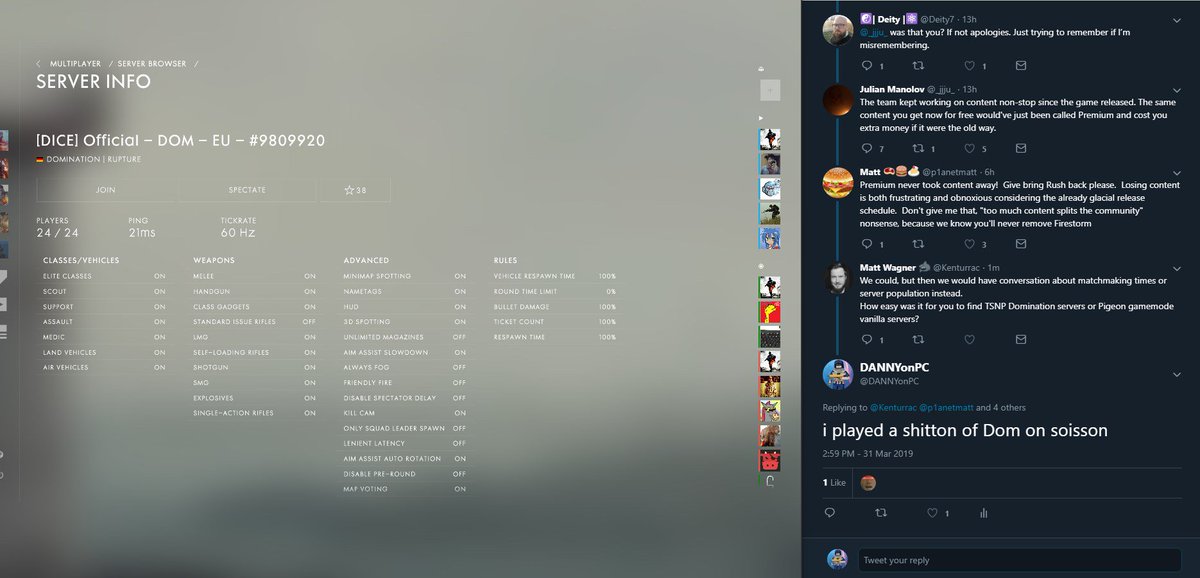The height and width of the screenshot is (578, 1200).
Task: Retweet Julian Manolov's tweet
Action: tap(918, 148)
